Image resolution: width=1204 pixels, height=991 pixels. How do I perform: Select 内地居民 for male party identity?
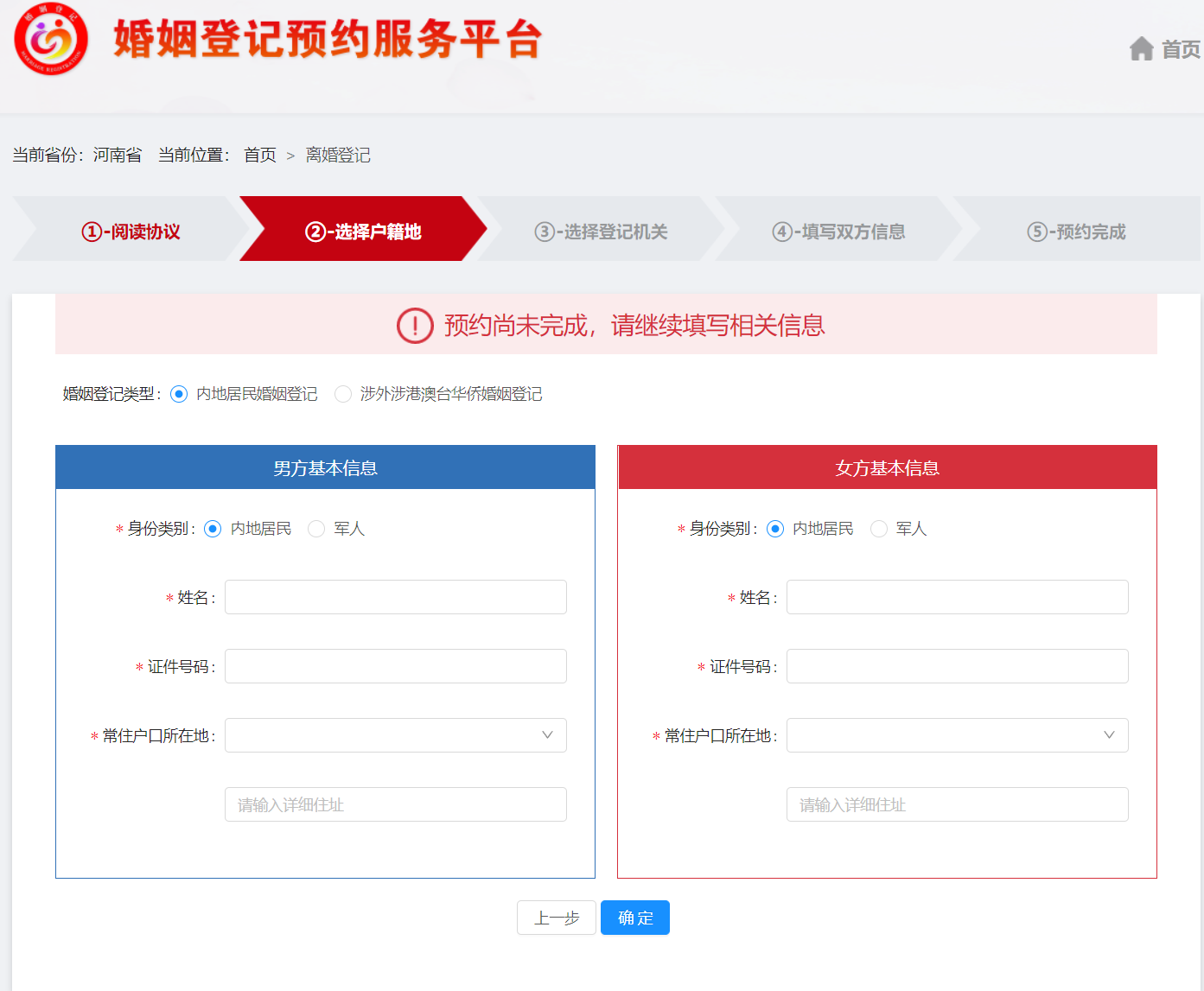pos(213,529)
